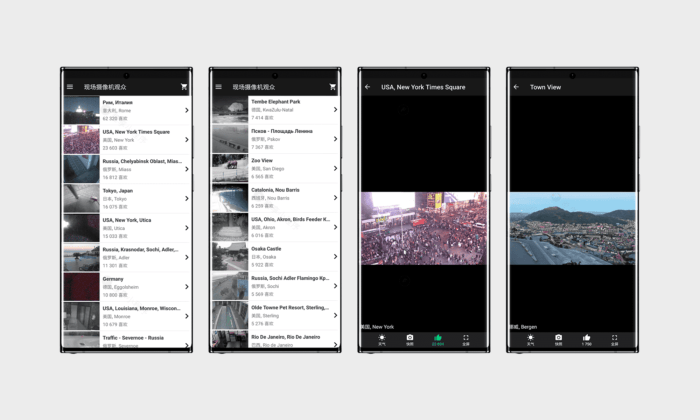Click the chevron beside Zoo View San Diego
The width and height of the screenshot is (700, 420).
(335, 168)
